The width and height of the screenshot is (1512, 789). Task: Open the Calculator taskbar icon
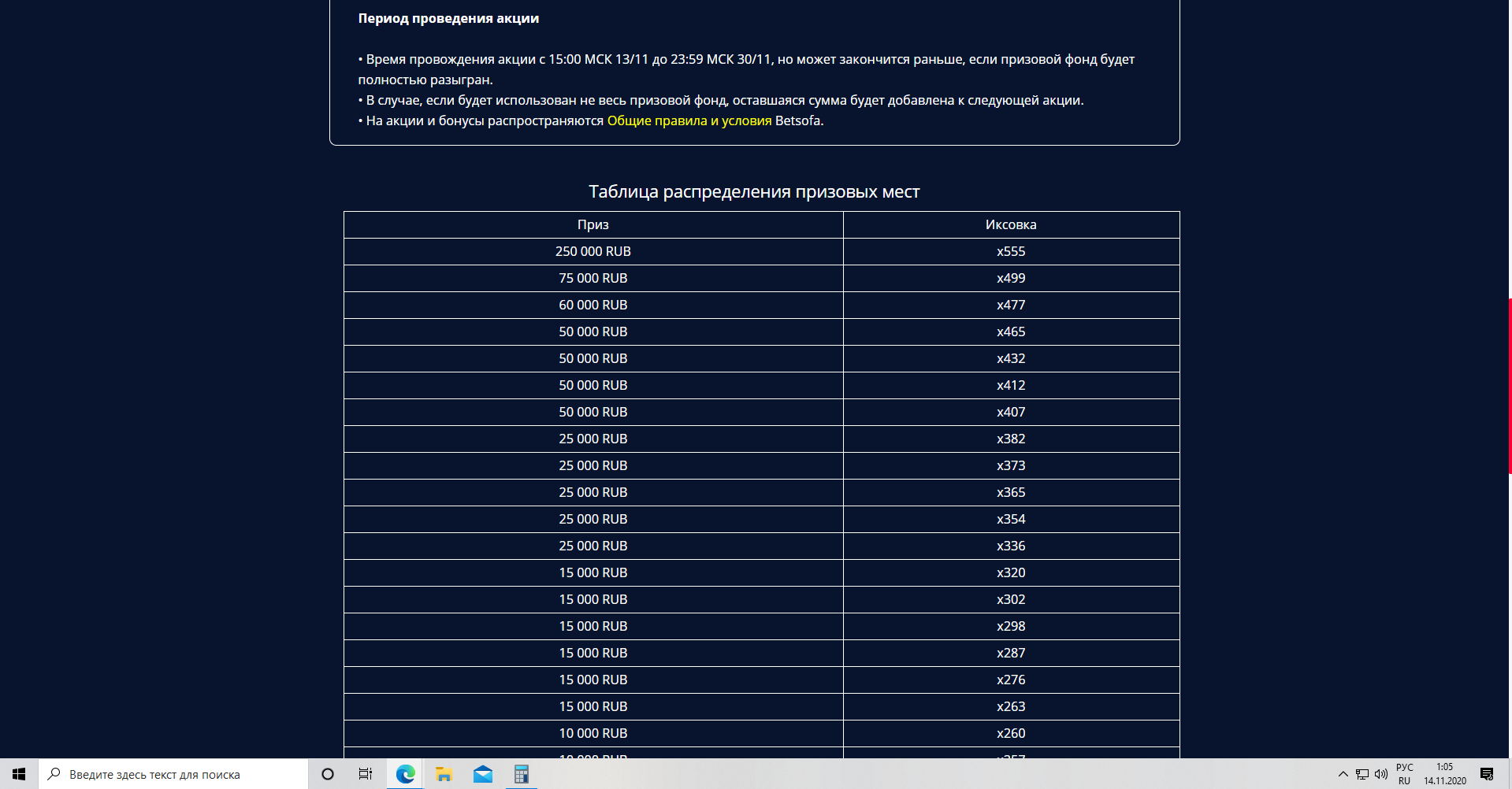521,774
